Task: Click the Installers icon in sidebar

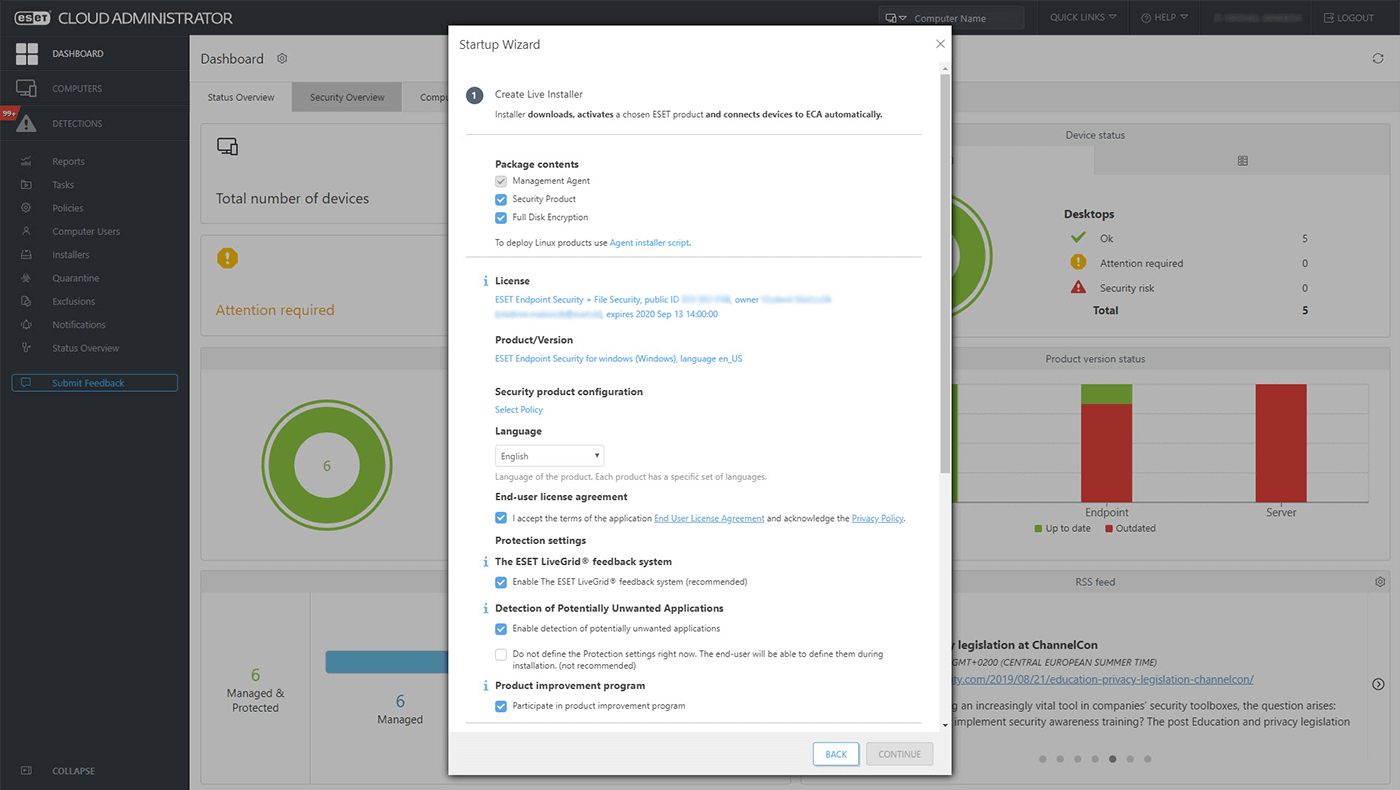Action: point(26,255)
